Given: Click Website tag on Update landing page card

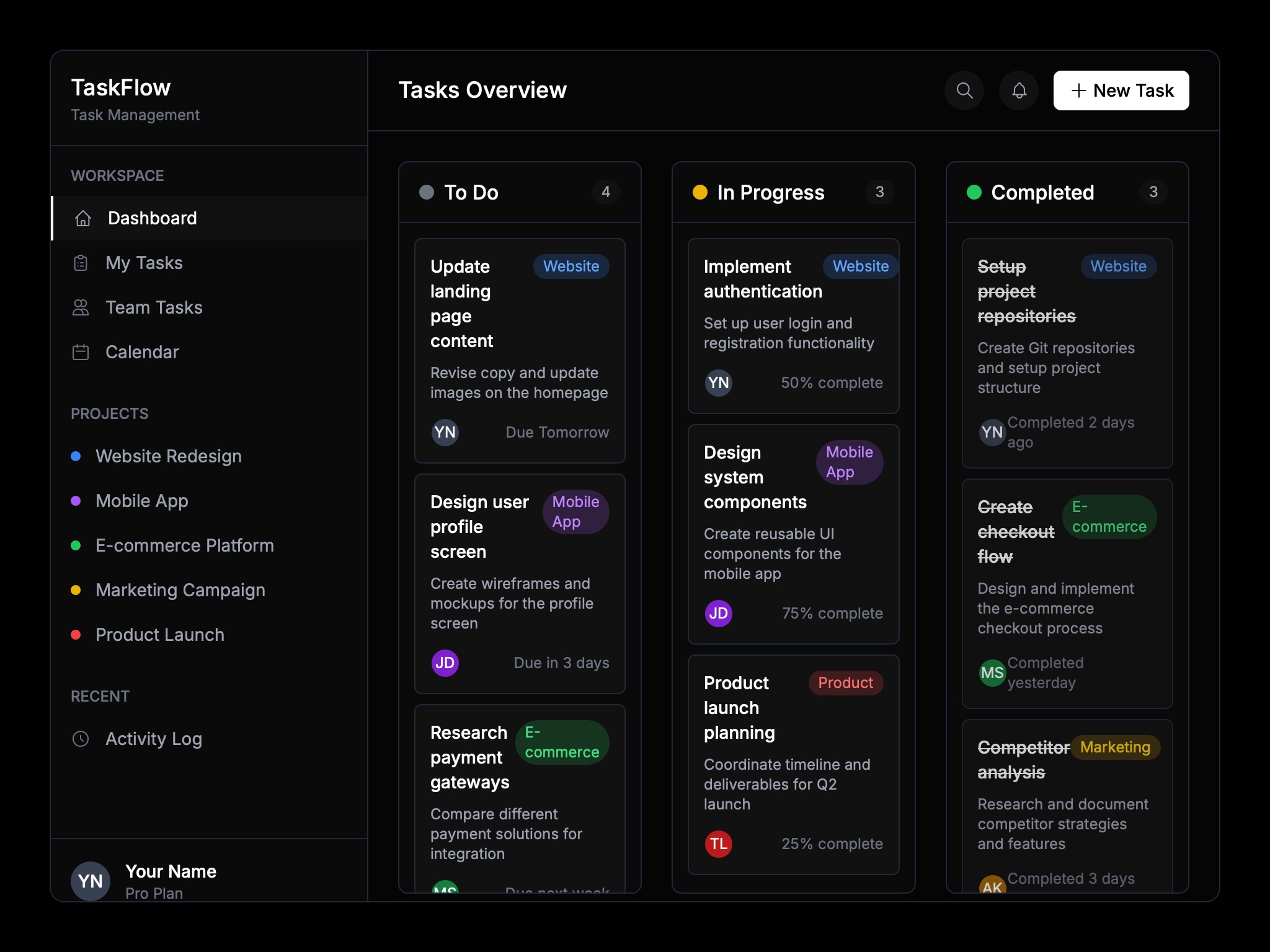Looking at the screenshot, I should coord(571,267).
